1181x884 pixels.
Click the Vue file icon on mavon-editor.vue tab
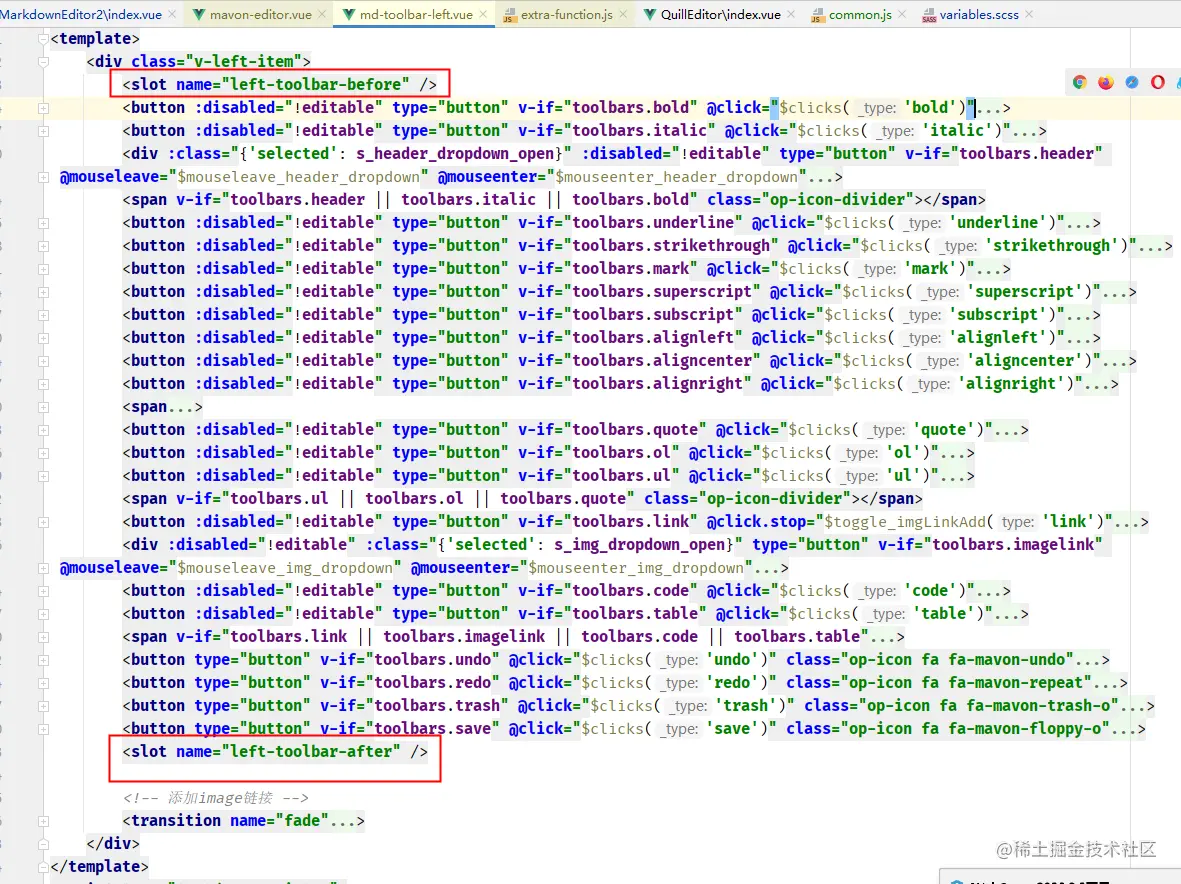point(199,14)
